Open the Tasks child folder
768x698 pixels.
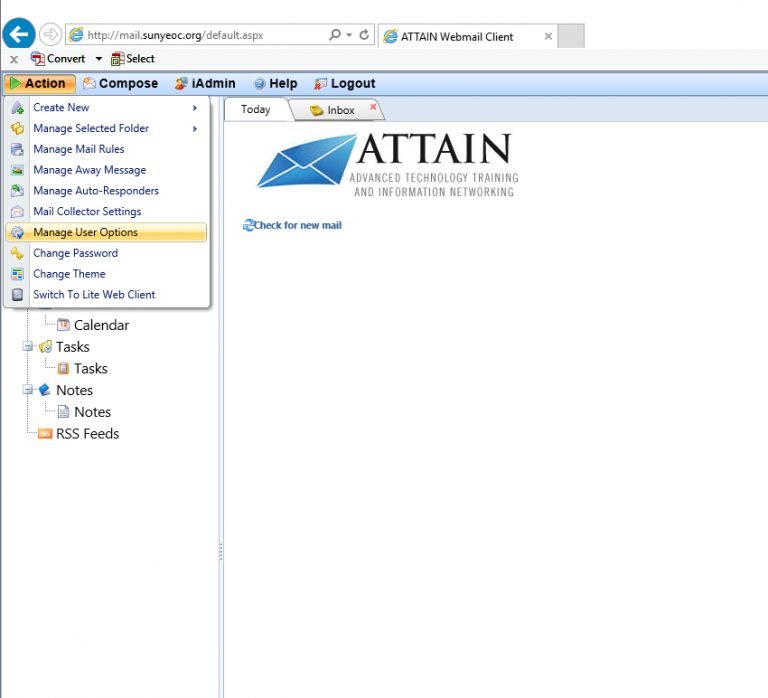coord(91,368)
